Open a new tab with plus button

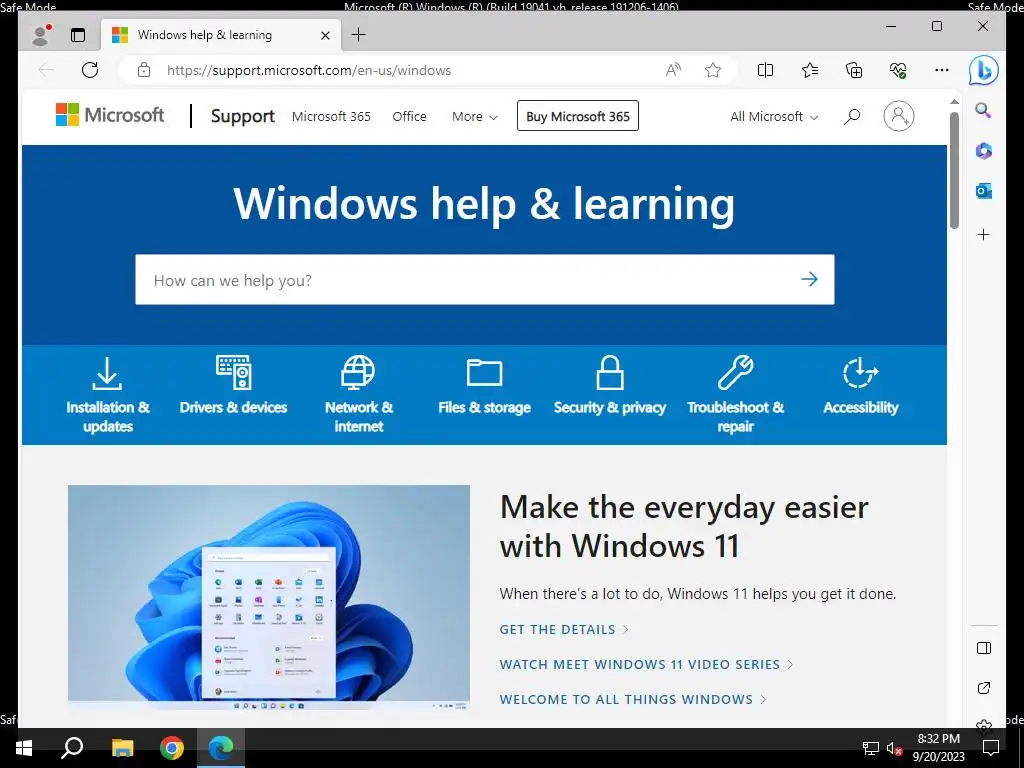pos(359,35)
